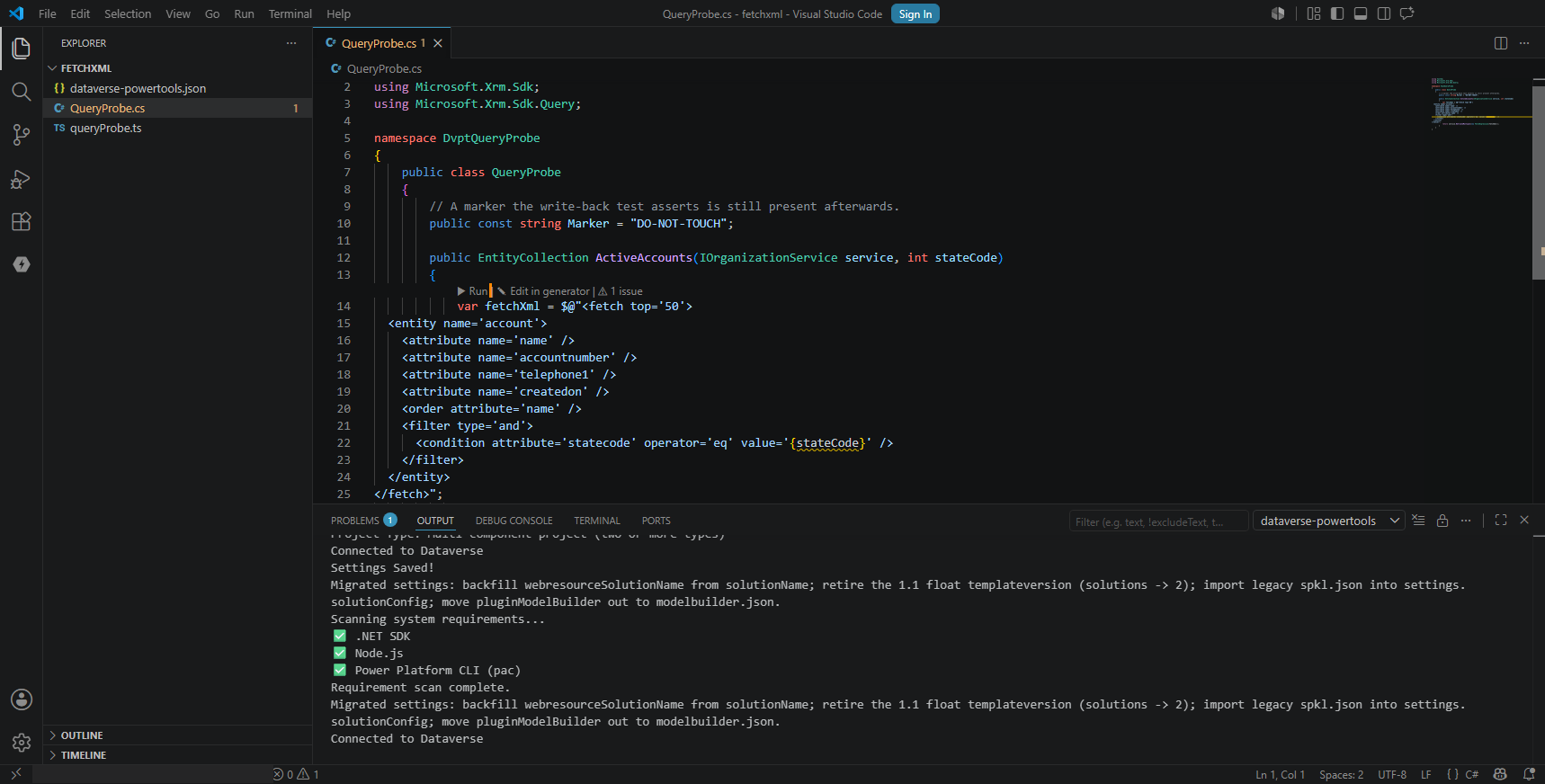Toggle the Output auto-scroll lock
The height and width of the screenshot is (784, 1545).
[x=1442, y=521]
